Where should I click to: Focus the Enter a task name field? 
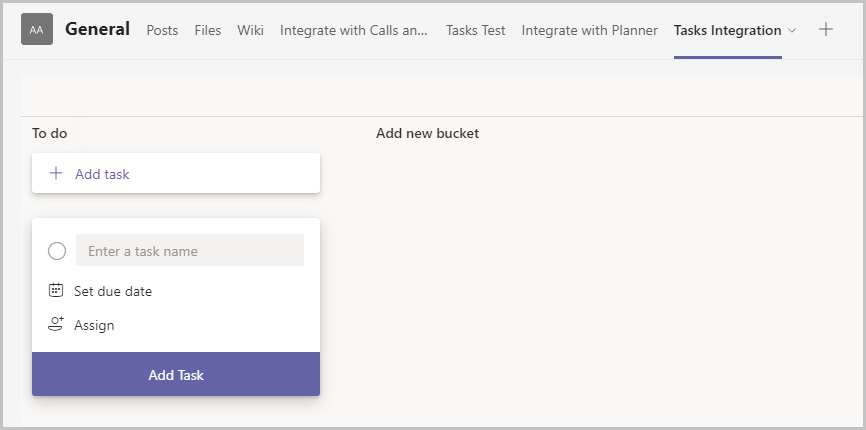tap(190, 250)
